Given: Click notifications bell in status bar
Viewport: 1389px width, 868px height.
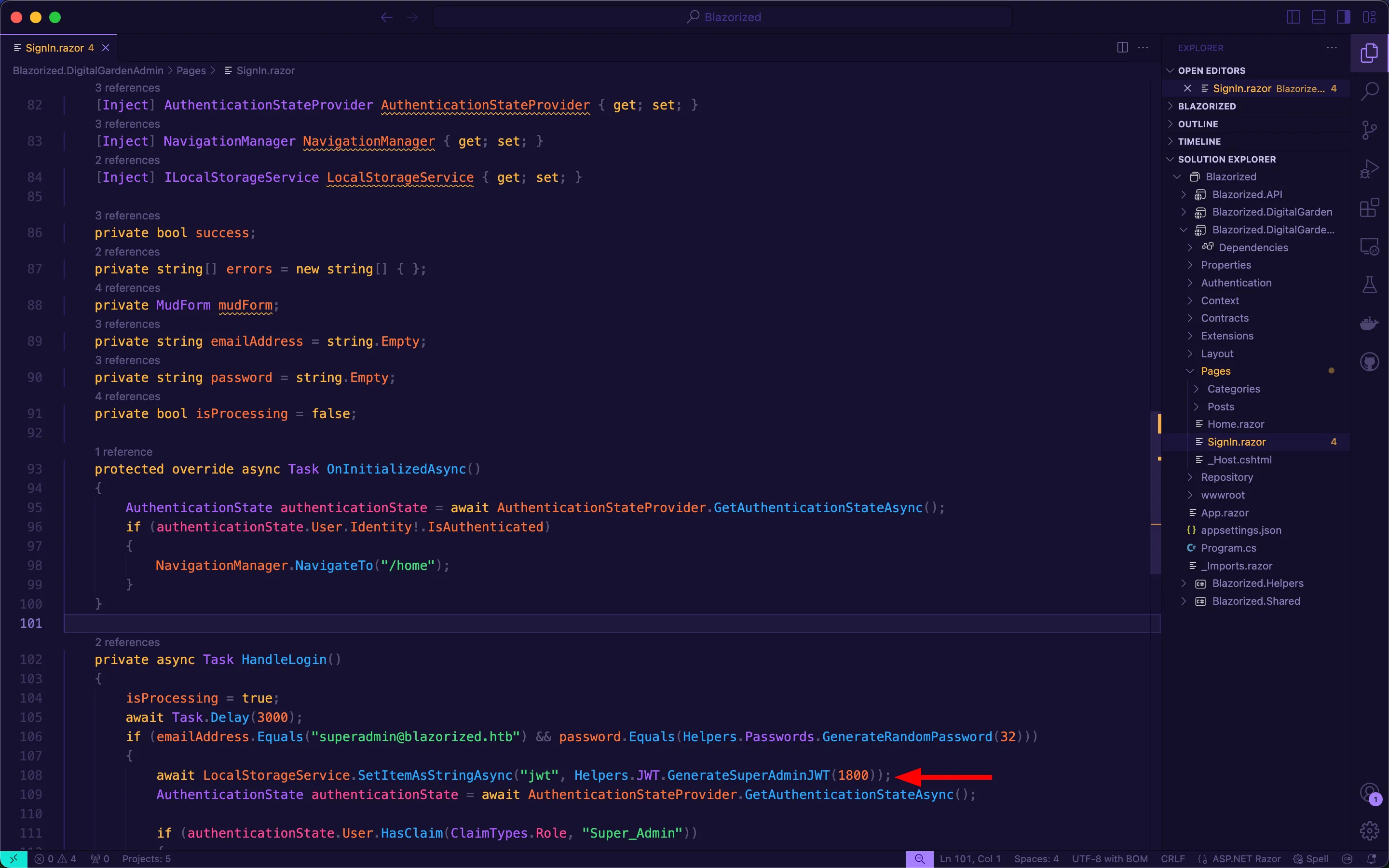Looking at the screenshot, I should 1372,859.
